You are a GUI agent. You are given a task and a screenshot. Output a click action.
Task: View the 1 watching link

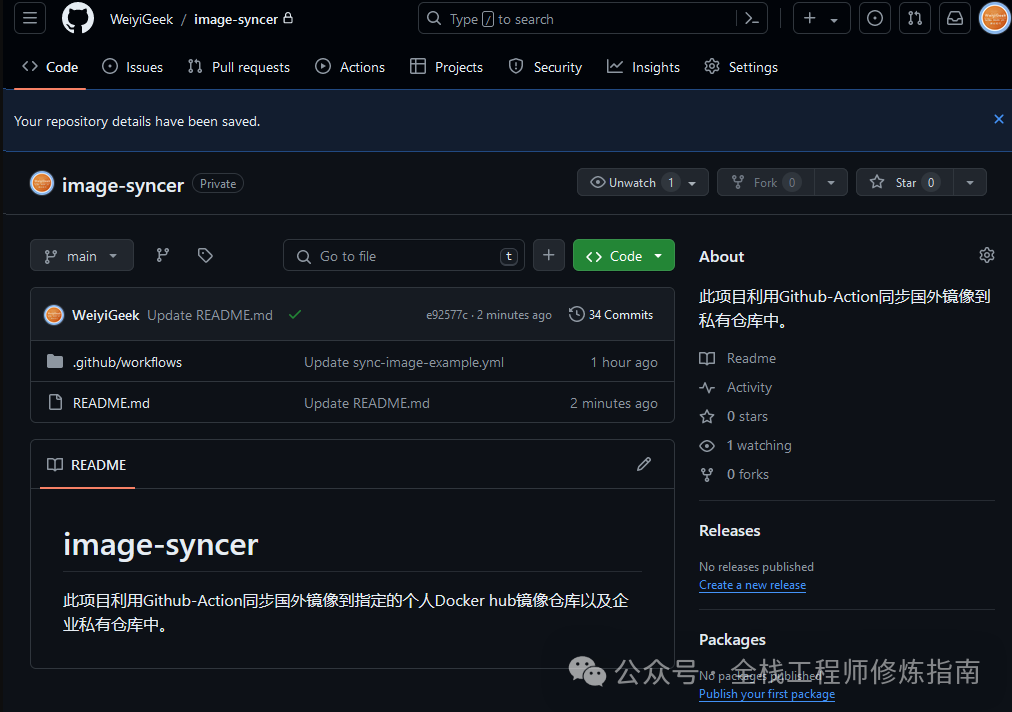pos(746,445)
